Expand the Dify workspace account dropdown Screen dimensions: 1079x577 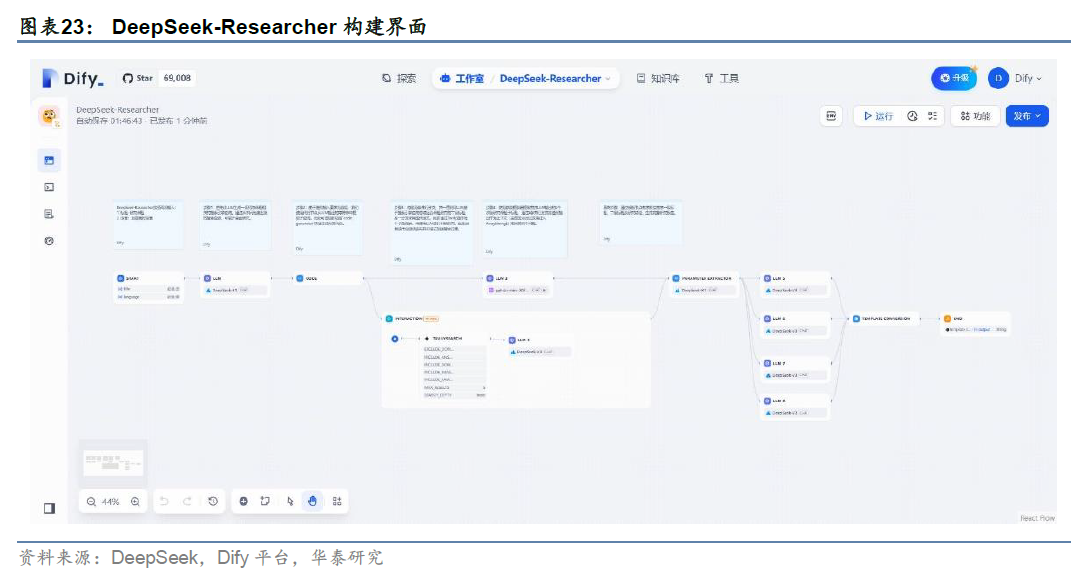coord(1028,78)
